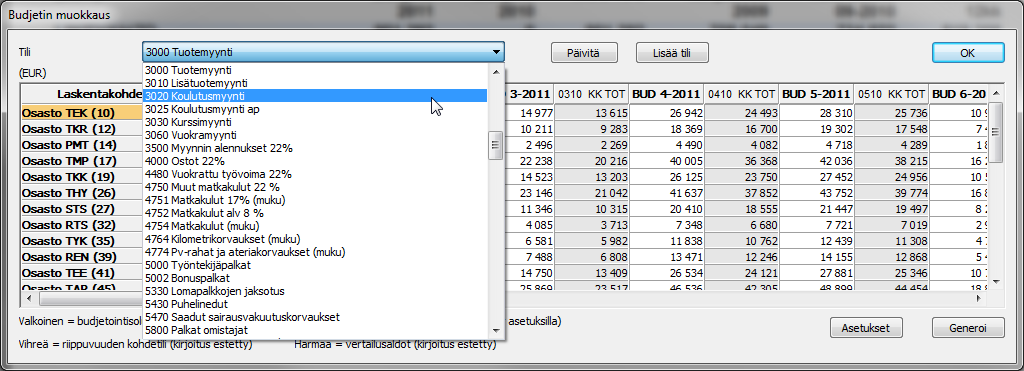Select 3000 Tuotemyynti in the list
The height and width of the screenshot is (371, 1024).
tap(315, 70)
